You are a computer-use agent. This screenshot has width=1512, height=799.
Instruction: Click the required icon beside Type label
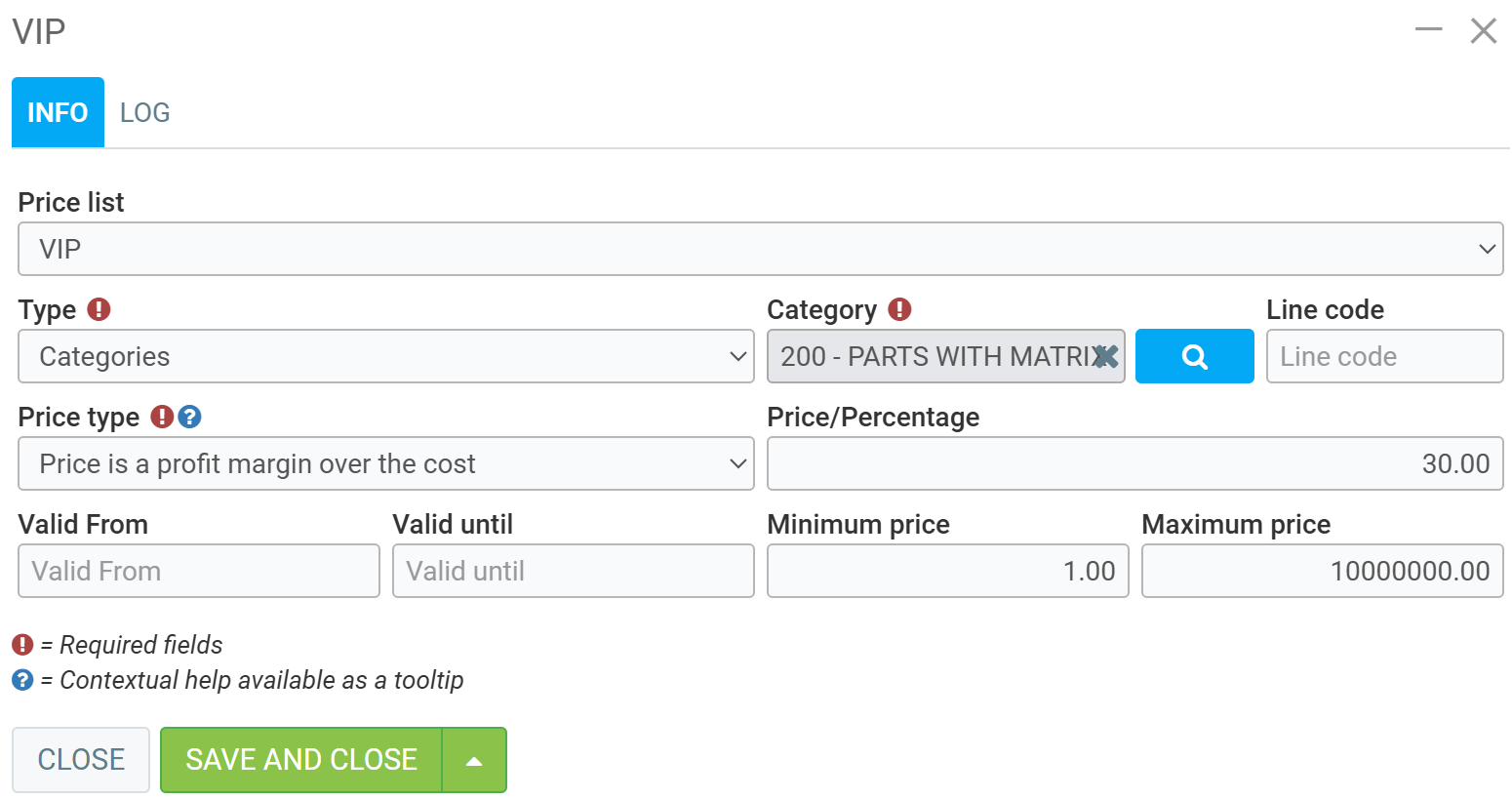pyautogui.click(x=99, y=309)
